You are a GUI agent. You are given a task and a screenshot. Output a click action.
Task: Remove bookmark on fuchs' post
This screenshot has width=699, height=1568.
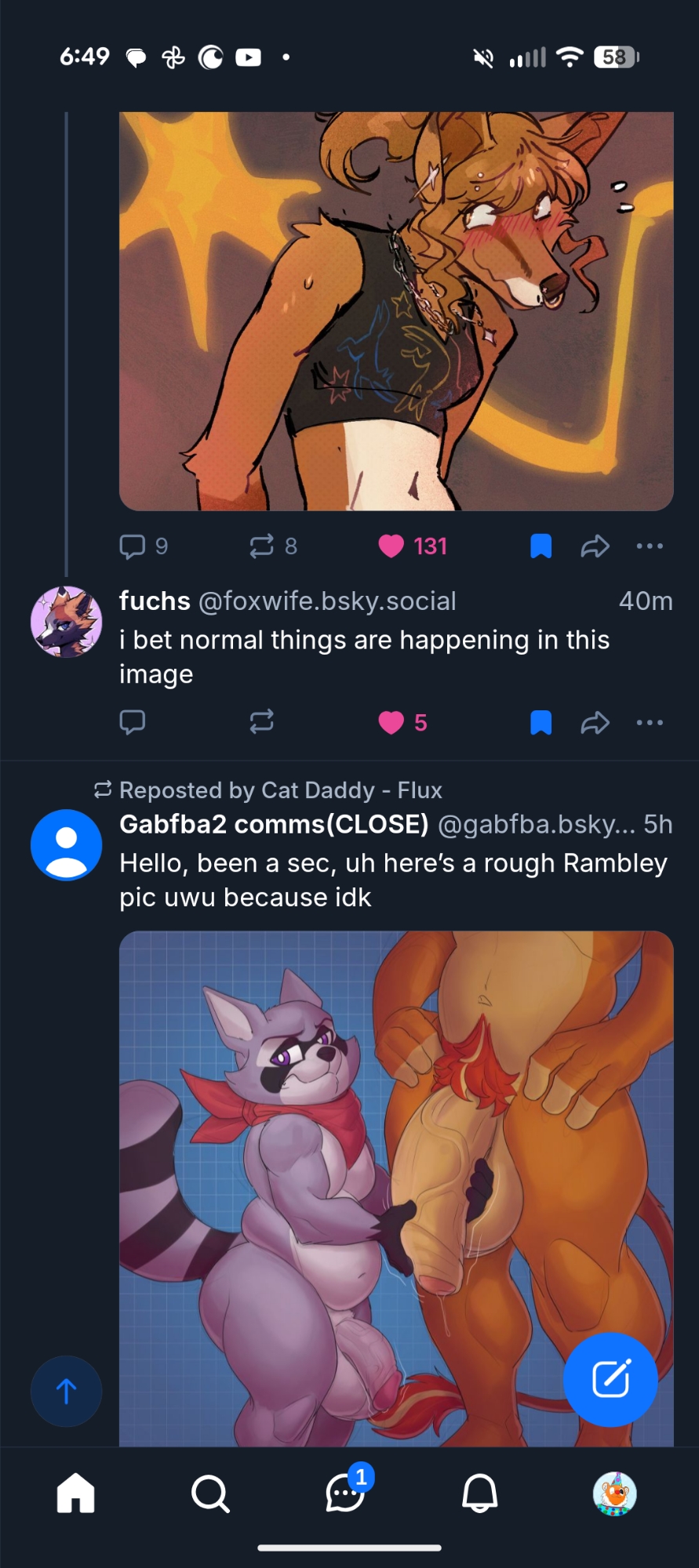pos(541,722)
